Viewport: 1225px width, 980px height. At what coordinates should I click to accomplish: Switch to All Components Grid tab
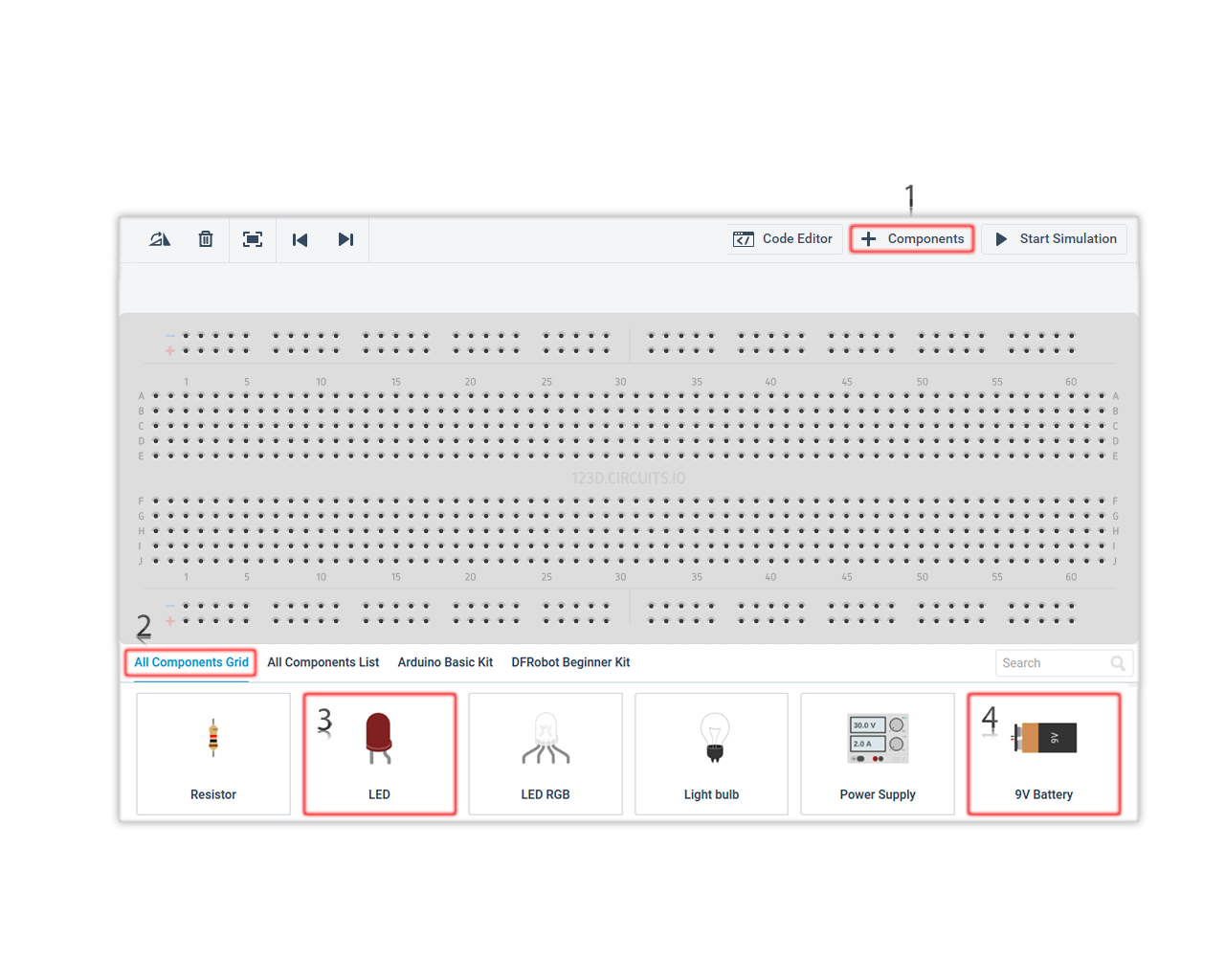[x=190, y=662]
